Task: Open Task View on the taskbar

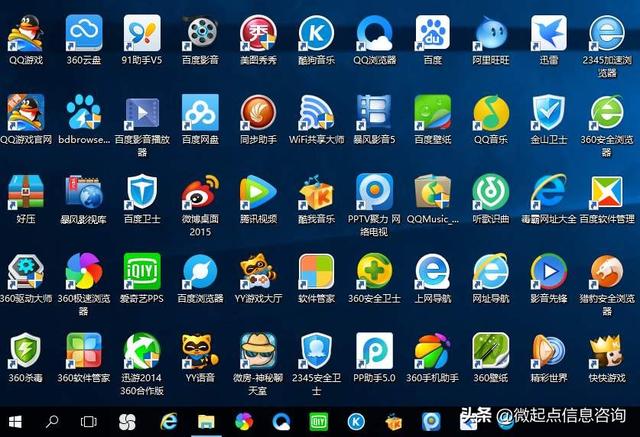Action: point(89,422)
